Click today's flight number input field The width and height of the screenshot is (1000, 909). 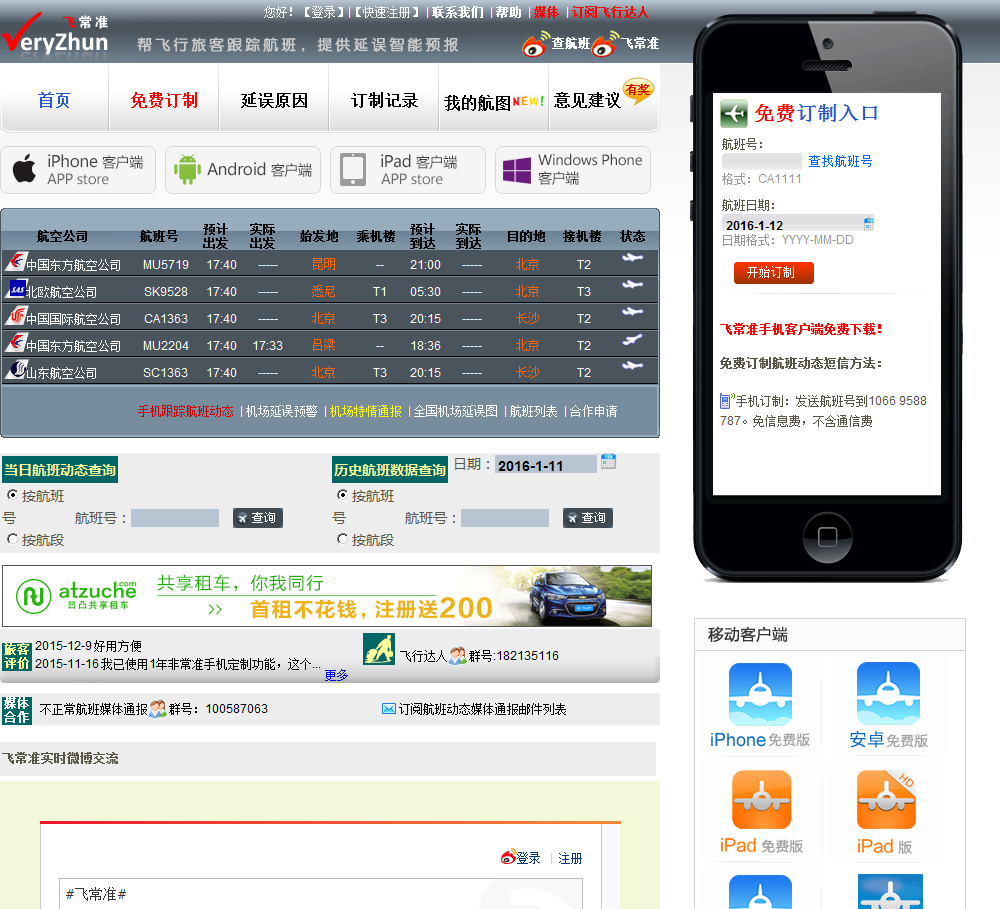pos(175,518)
